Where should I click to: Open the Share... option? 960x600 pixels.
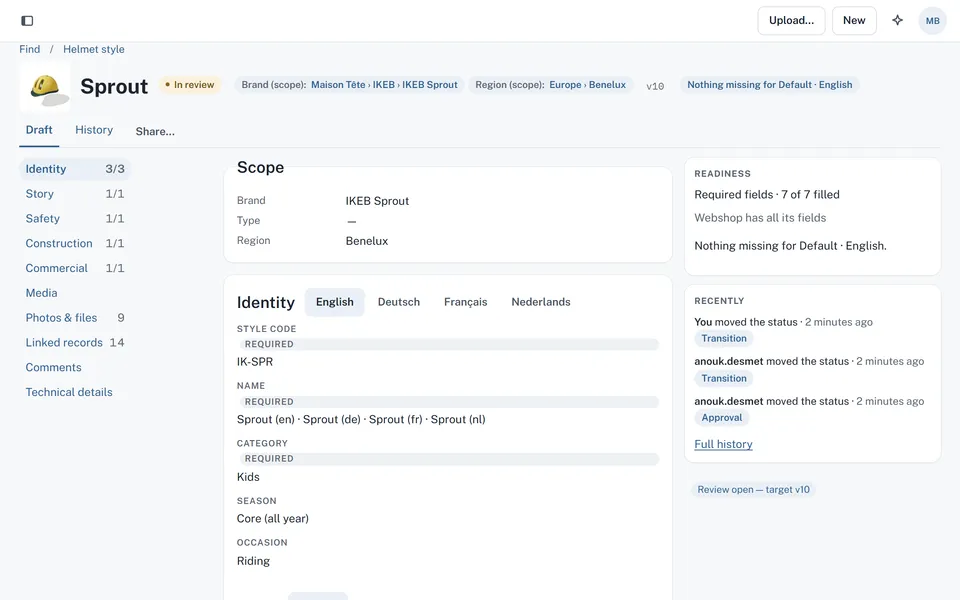pos(155,131)
